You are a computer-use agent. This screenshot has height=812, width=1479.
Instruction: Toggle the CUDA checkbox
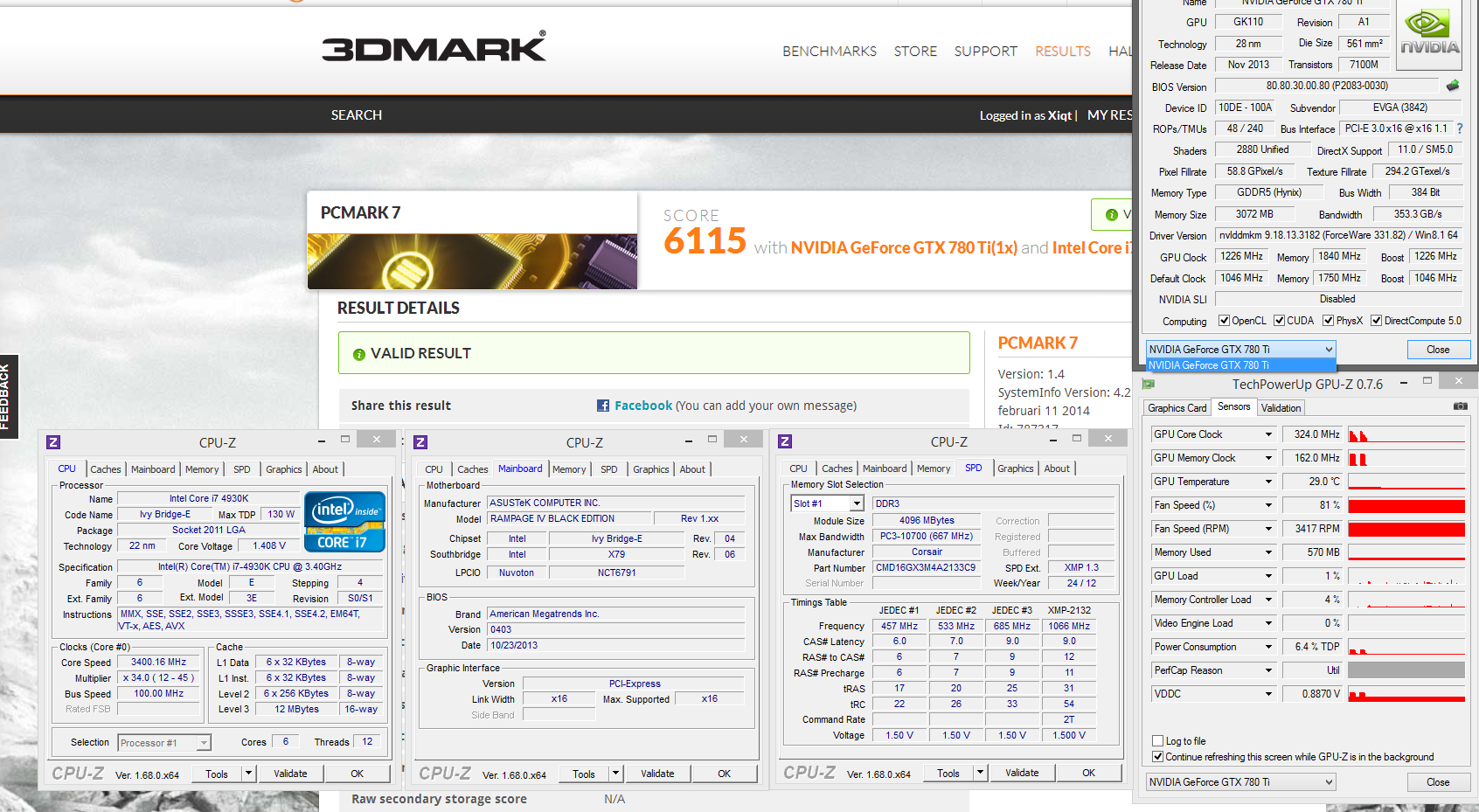pos(1280,321)
